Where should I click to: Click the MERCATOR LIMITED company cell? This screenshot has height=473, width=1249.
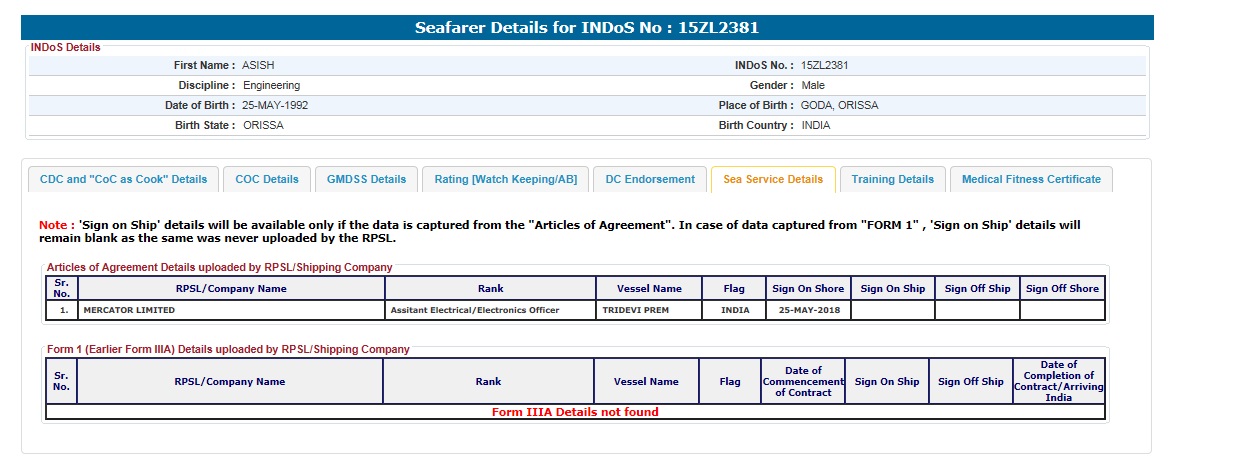129,311
